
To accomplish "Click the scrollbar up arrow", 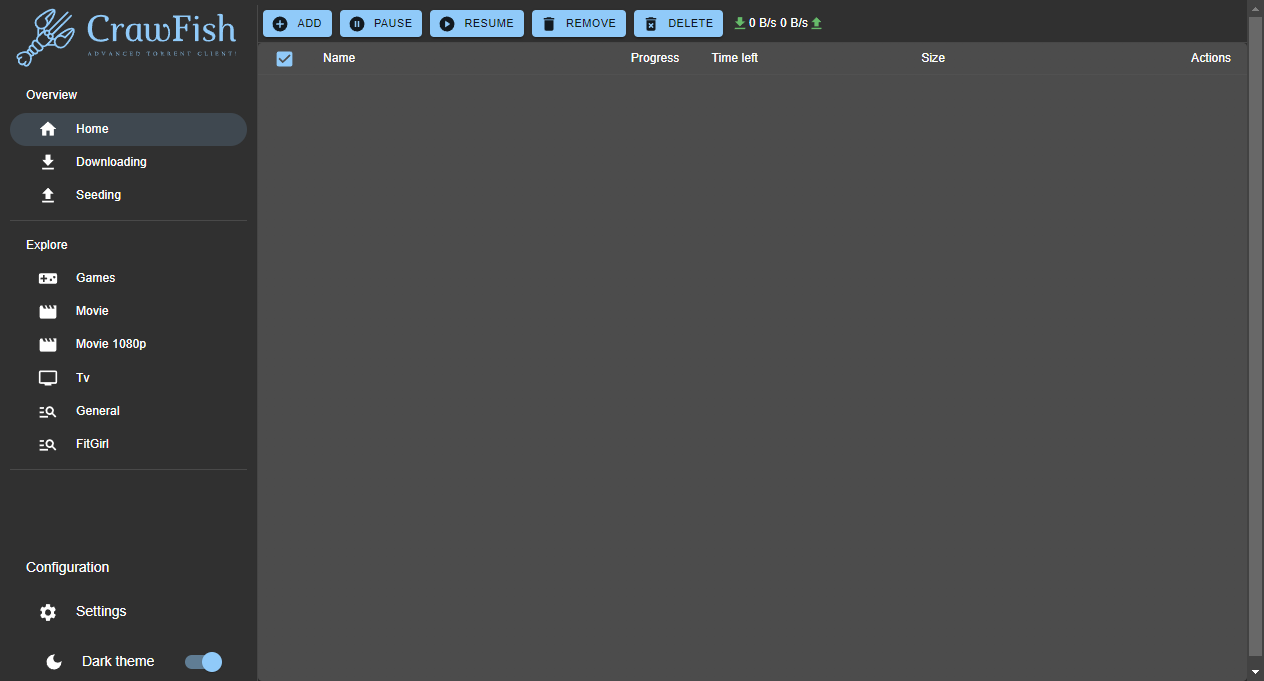I will click(x=1256, y=8).
